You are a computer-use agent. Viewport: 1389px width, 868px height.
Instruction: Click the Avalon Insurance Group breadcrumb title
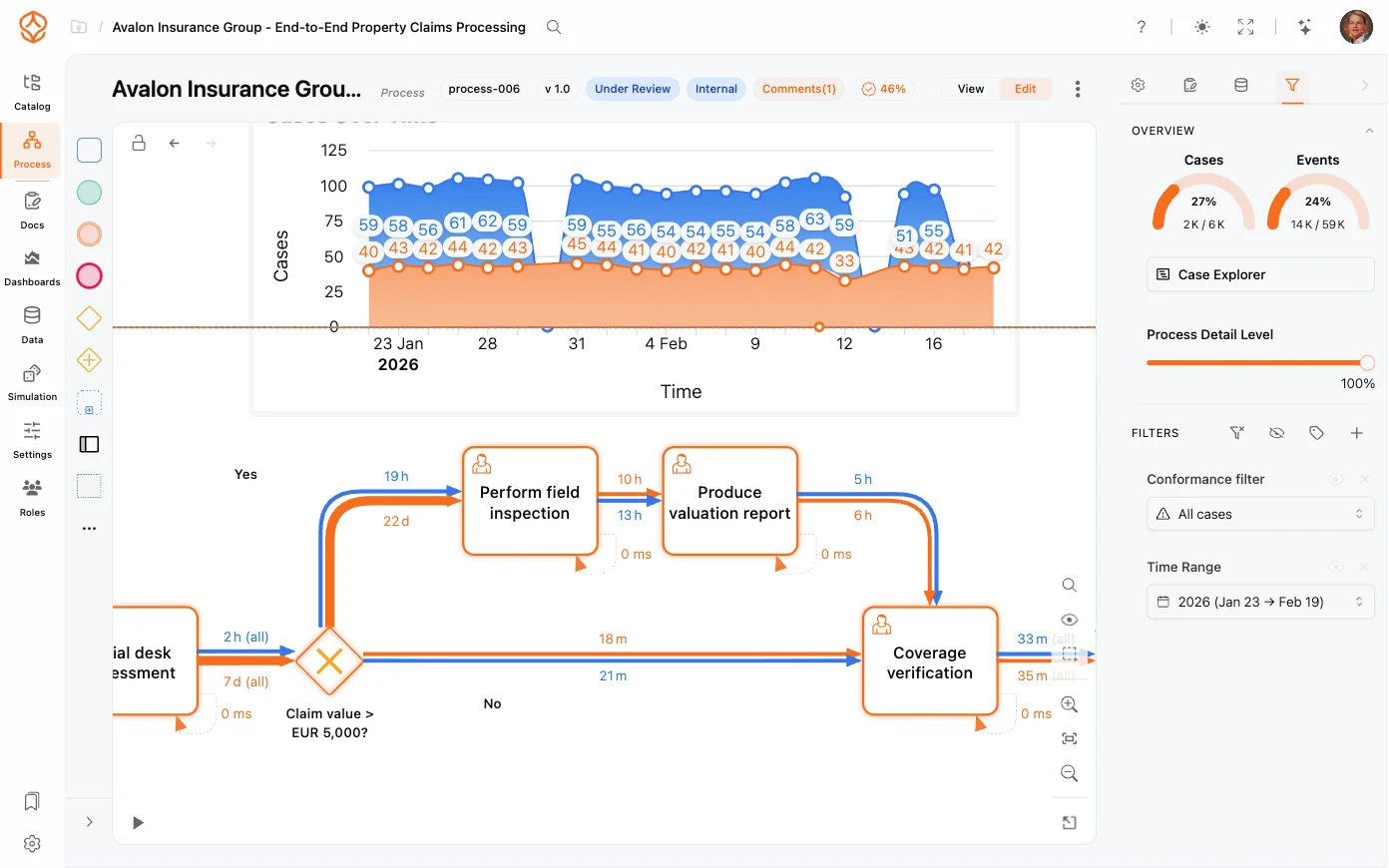coord(319,27)
